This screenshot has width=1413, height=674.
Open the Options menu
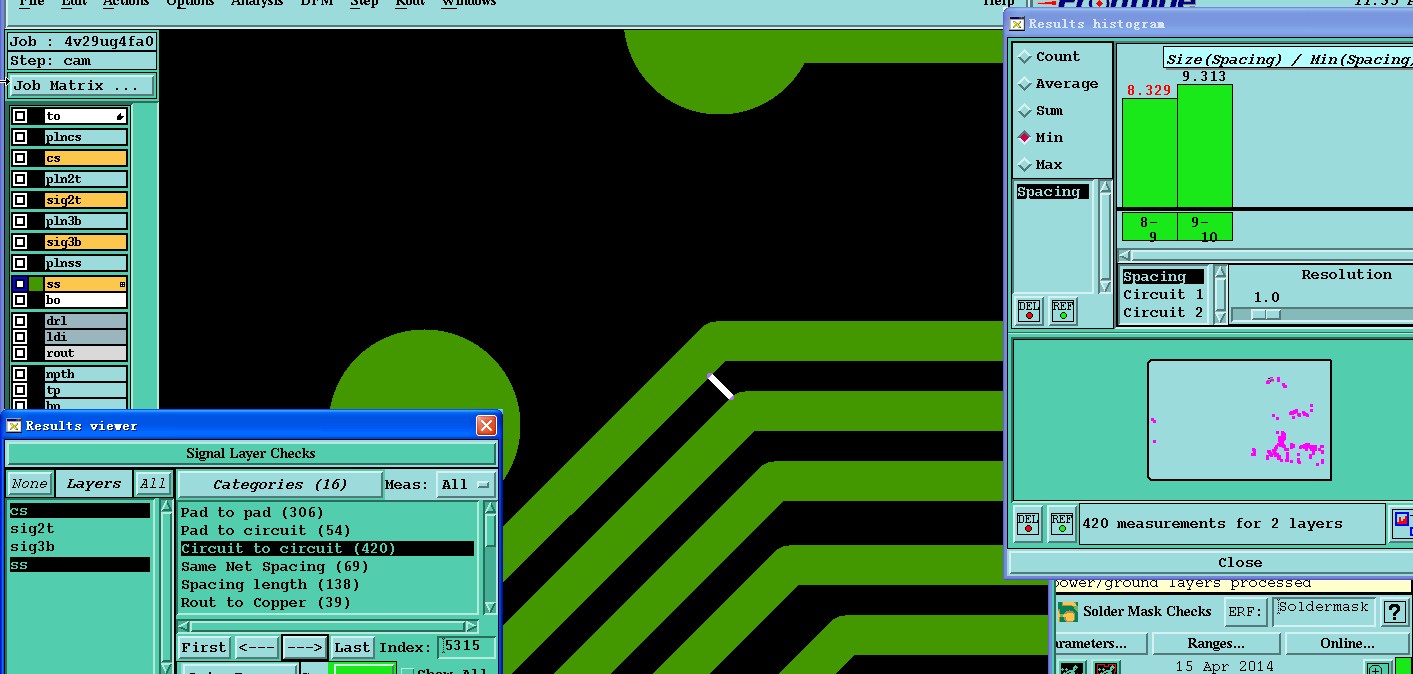[190, 3]
